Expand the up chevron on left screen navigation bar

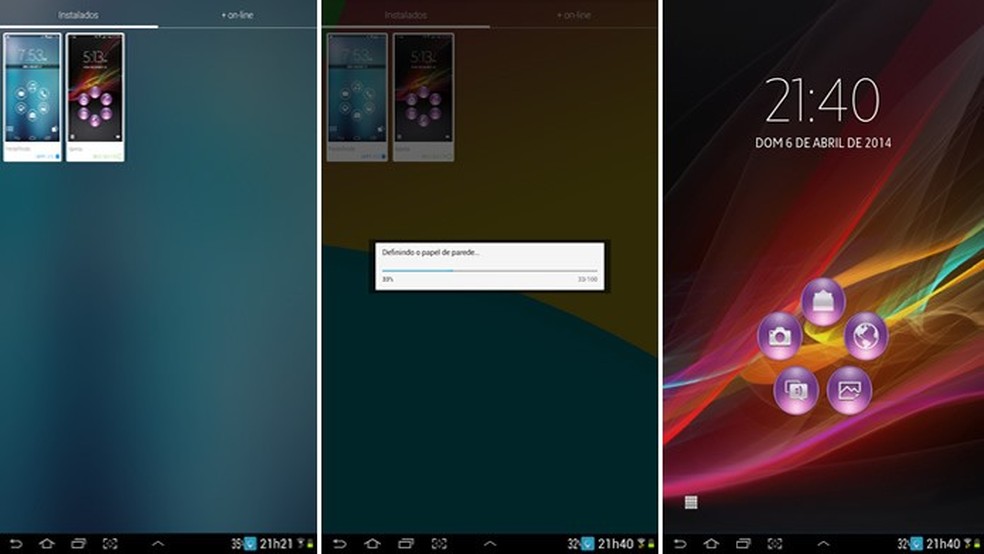coord(158,543)
